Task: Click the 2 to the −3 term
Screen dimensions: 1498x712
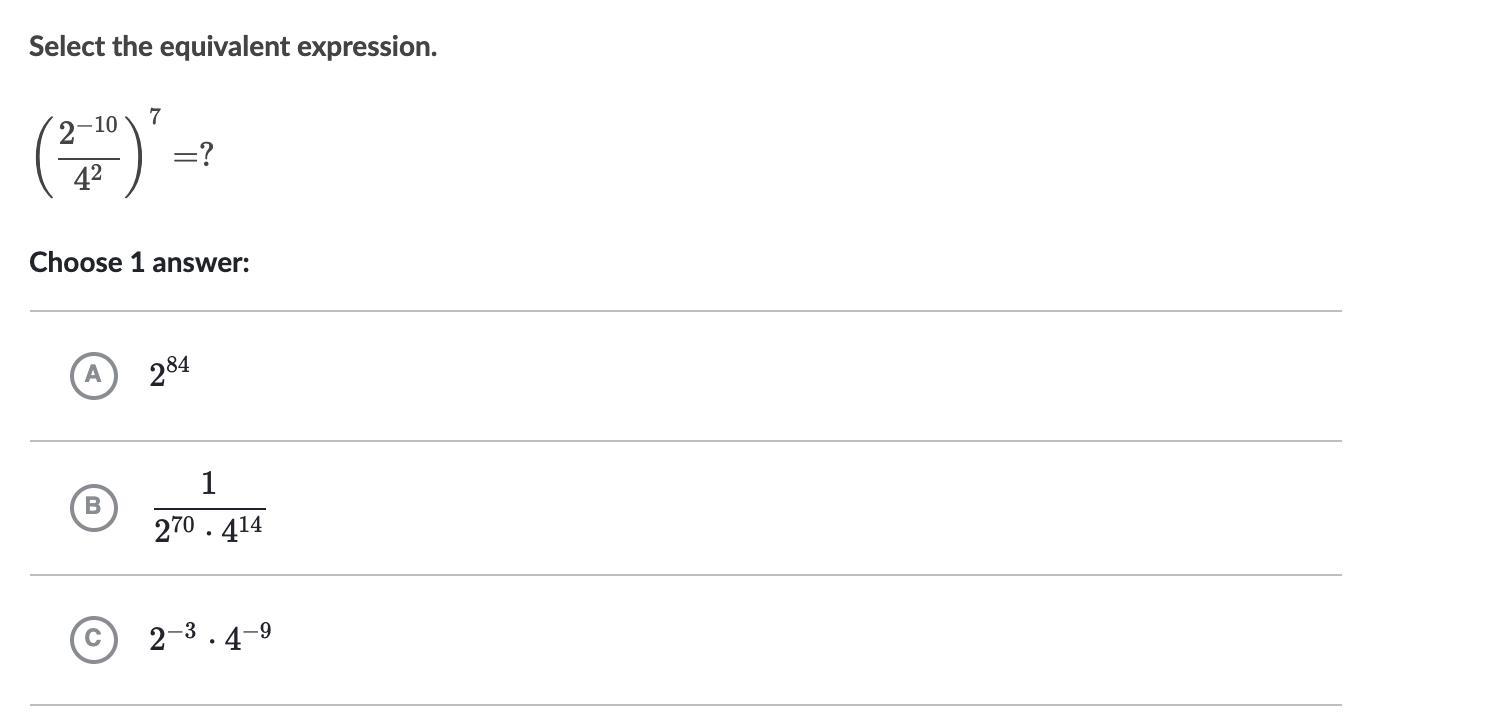Action: [x=171, y=638]
